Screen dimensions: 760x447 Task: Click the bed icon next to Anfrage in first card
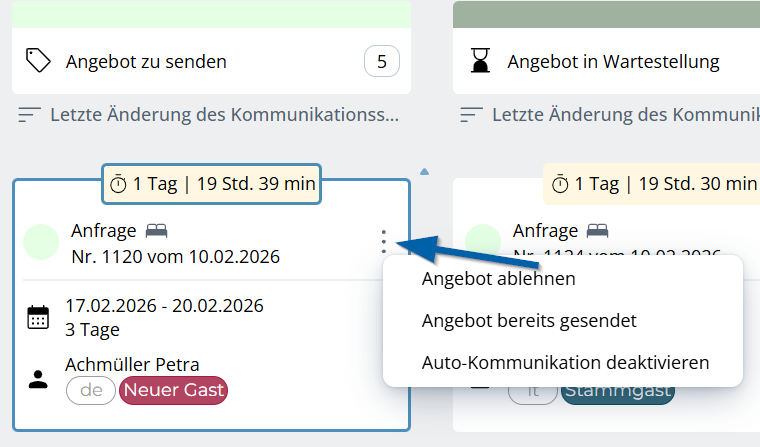[x=156, y=231]
